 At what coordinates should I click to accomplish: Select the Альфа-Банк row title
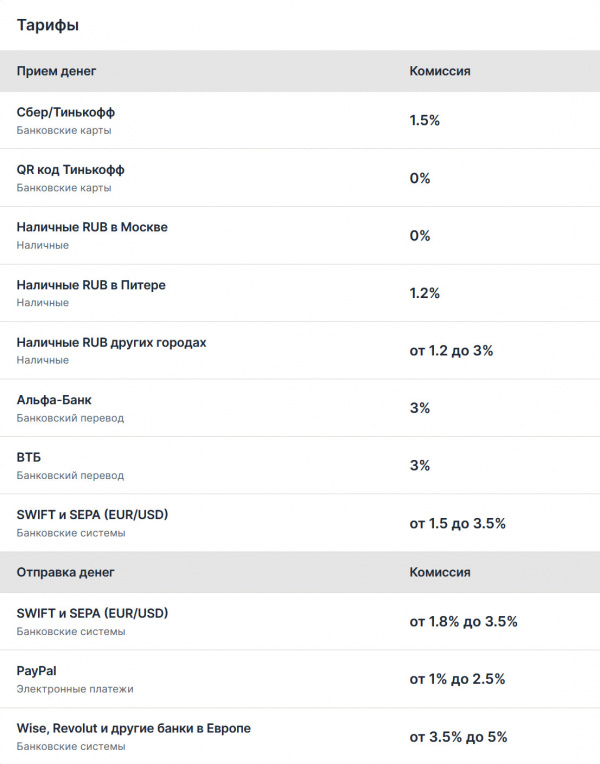pos(54,400)
